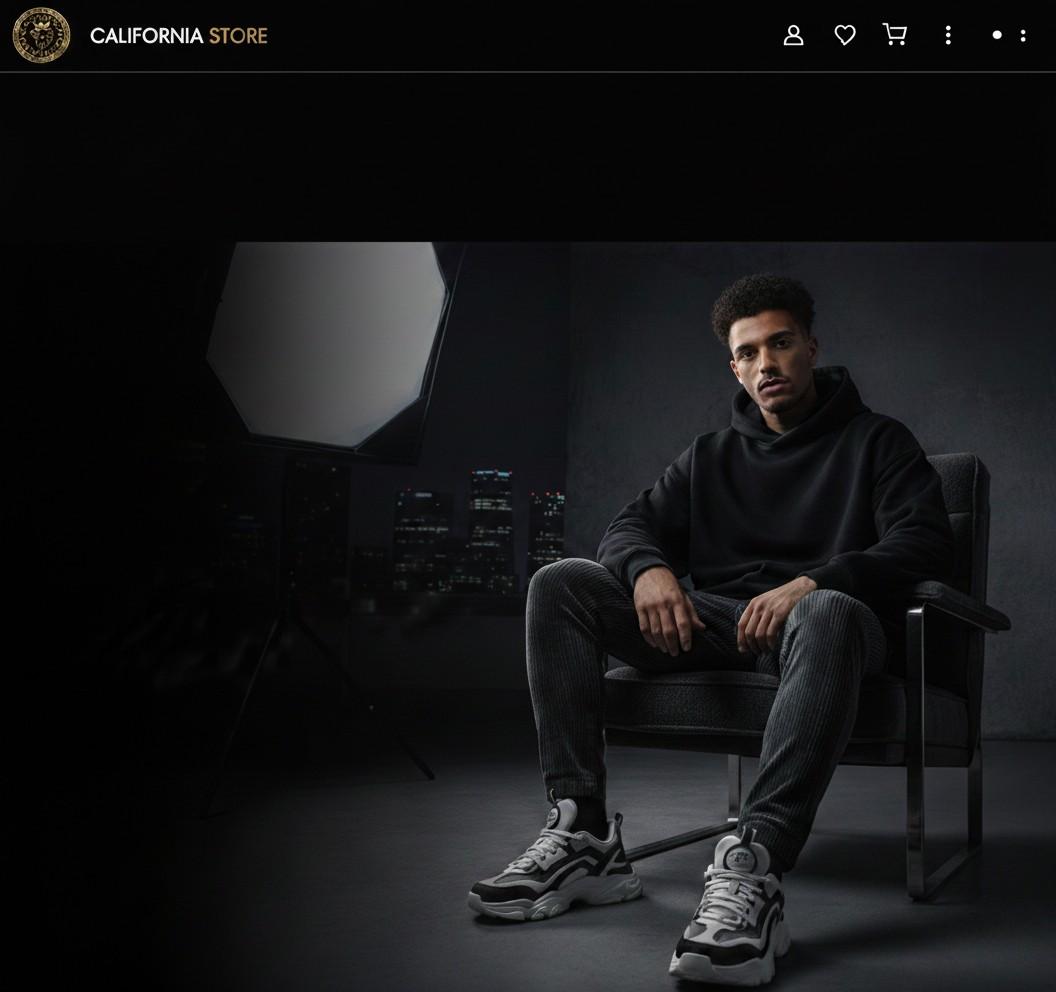This screenshot has width=1056, height=992.
Task: Click the two-dot icon at far right
Action: [x=1023, y=36]
